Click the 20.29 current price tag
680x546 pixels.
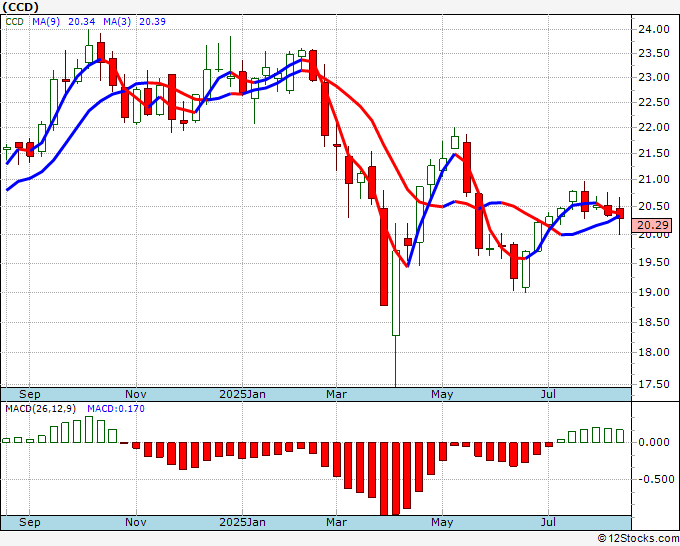coord(653,226)
